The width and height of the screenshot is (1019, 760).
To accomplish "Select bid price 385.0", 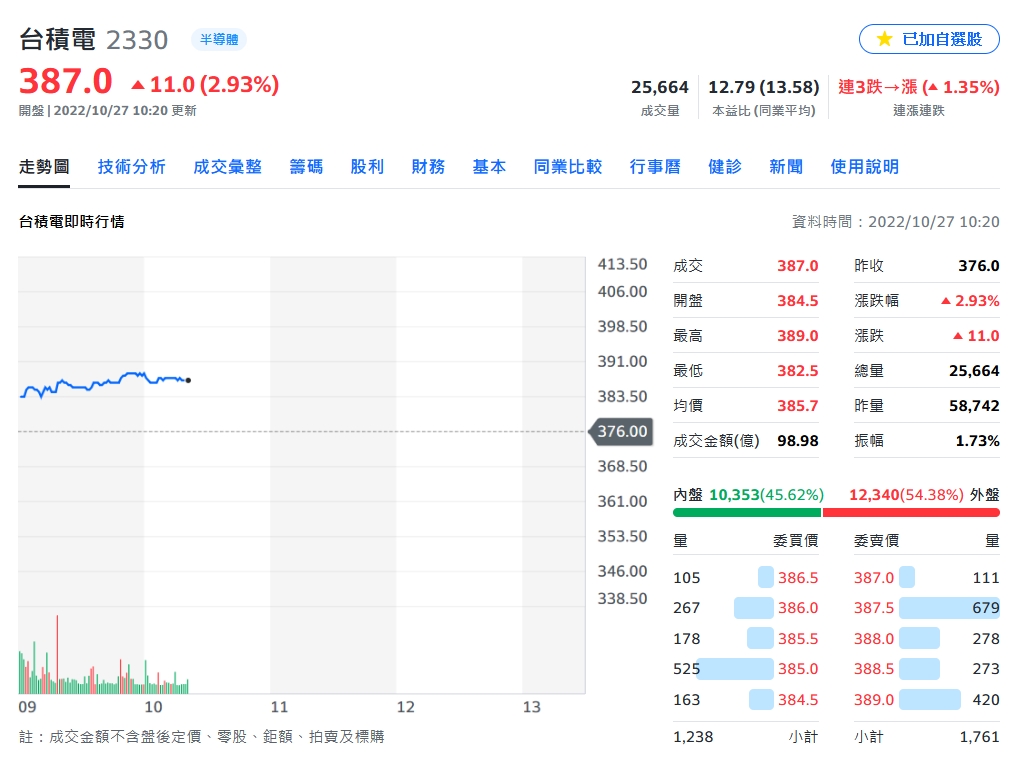I will (x=798, y=669).
